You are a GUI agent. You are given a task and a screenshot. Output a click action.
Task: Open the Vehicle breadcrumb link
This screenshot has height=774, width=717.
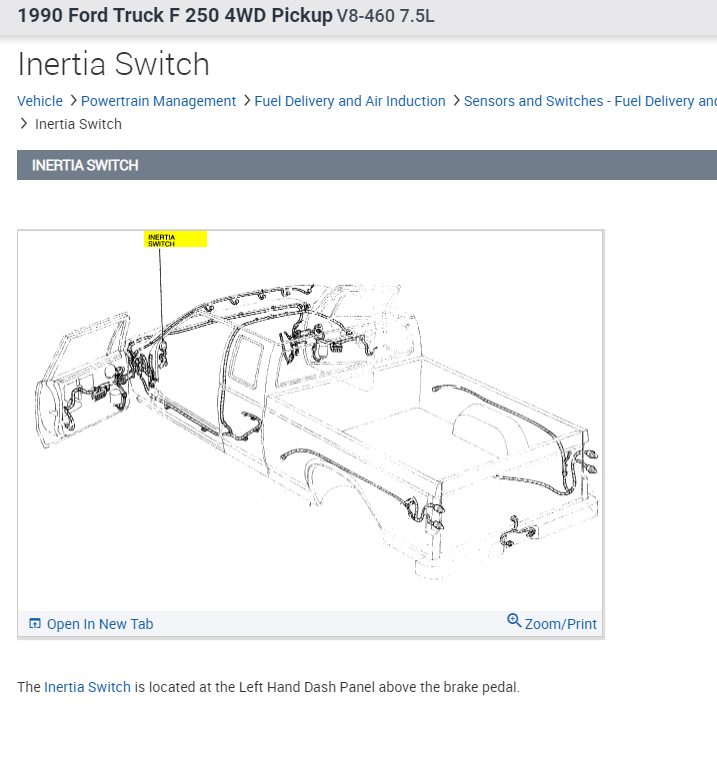pyautogui.click(x=40, y=101)
